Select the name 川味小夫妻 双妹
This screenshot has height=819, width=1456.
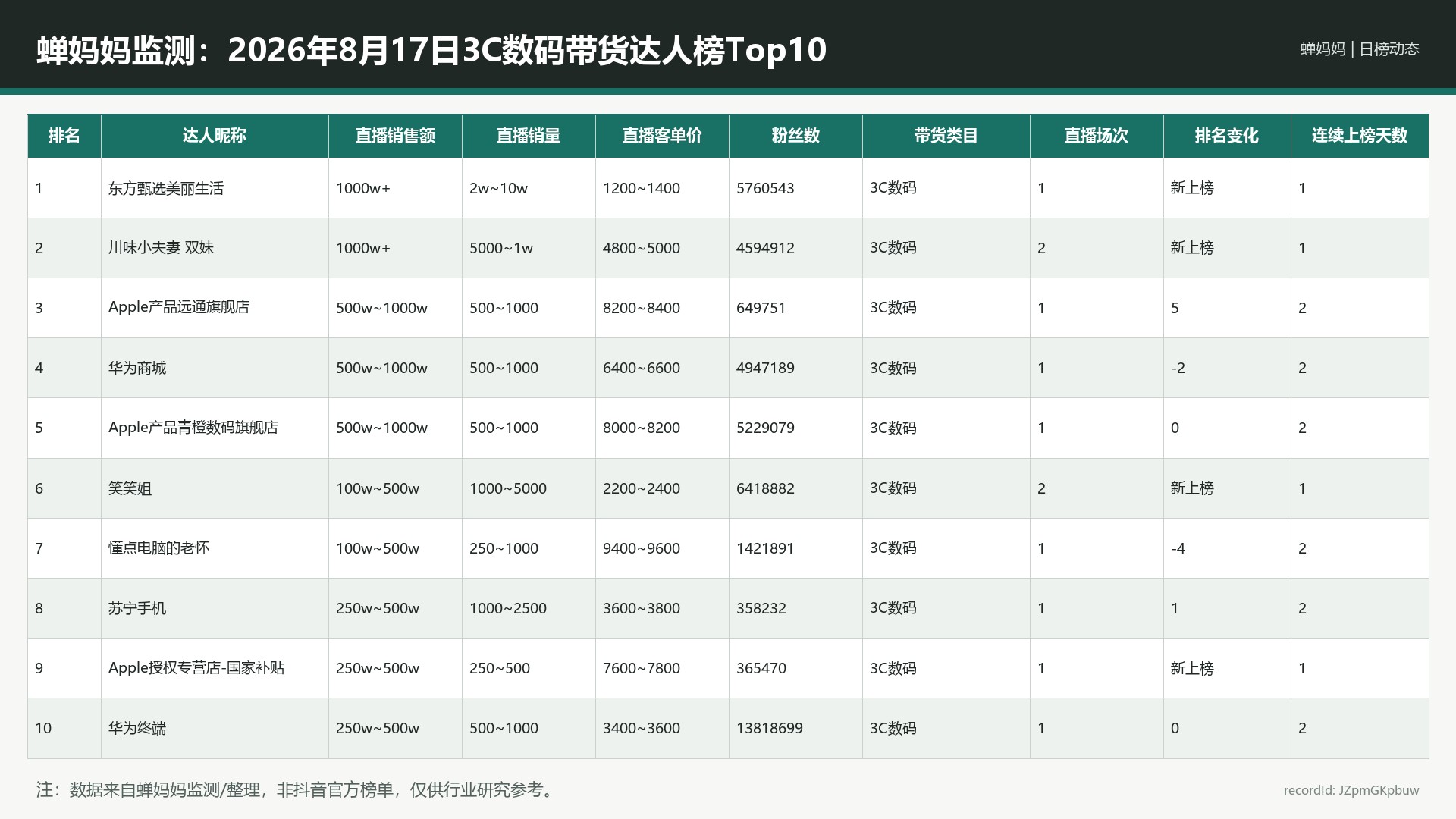pyautogui.click(x=161, y=248)
